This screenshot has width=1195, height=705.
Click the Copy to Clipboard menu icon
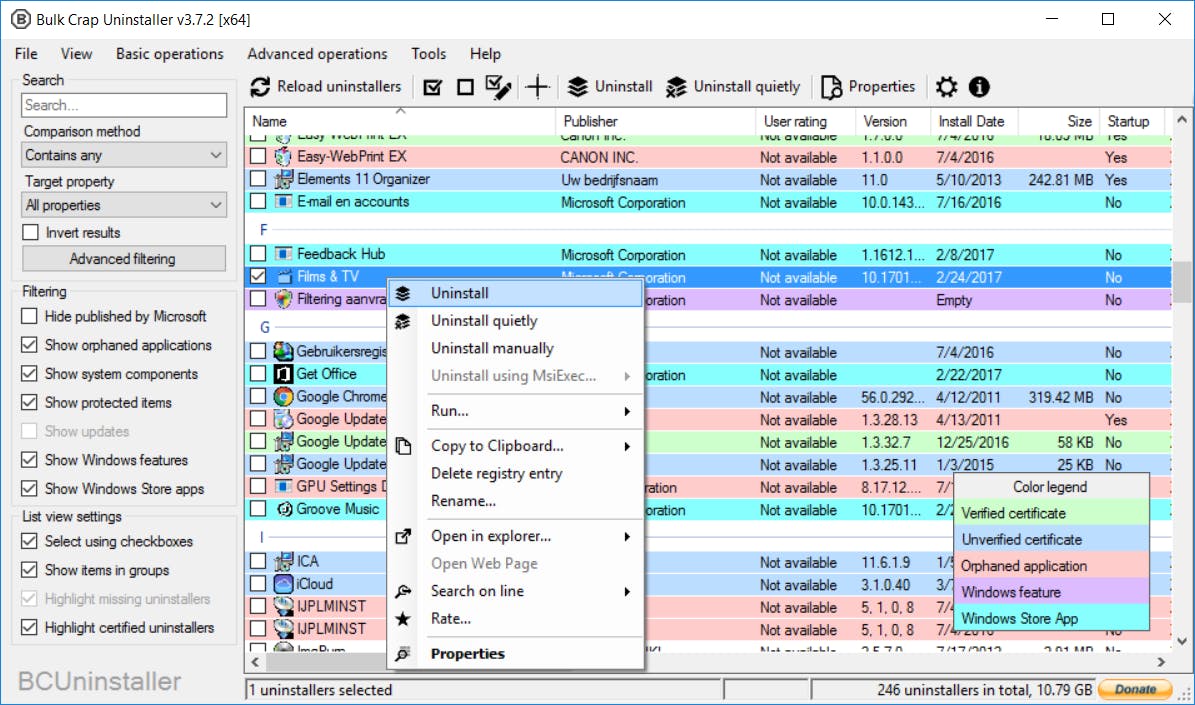[x=403, y=446]
